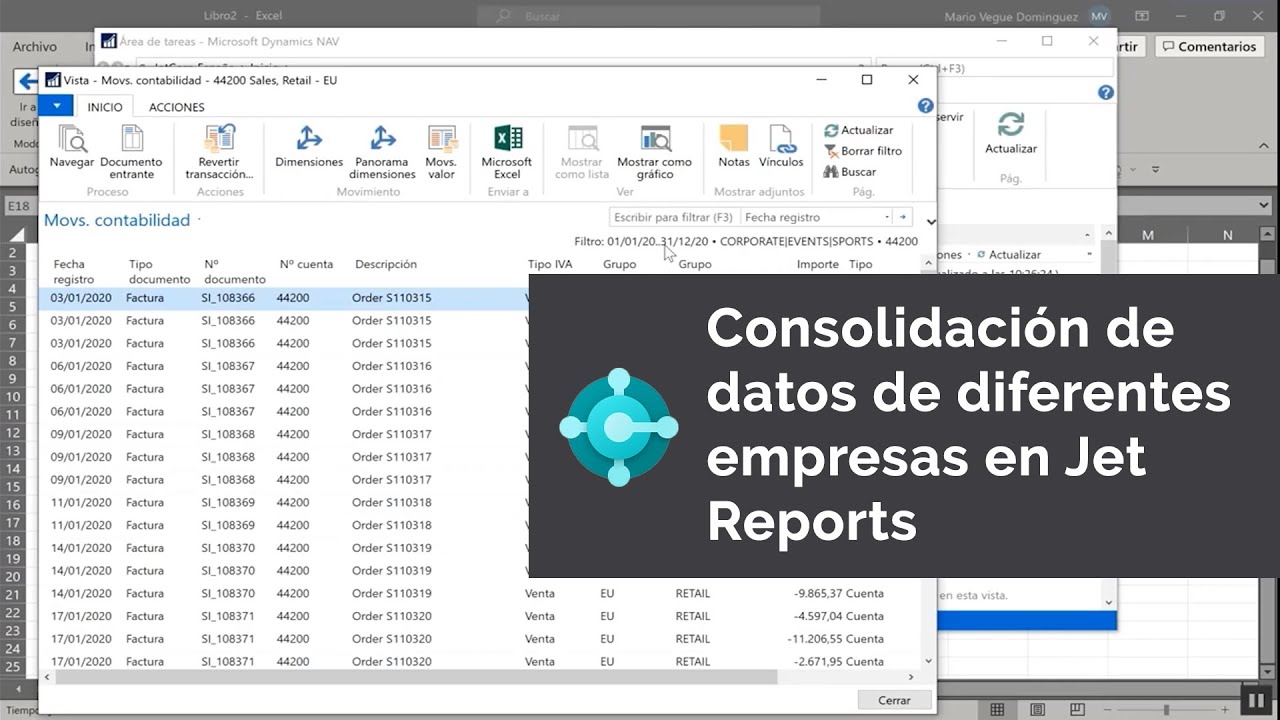Open the MV account avatar in Excel
The height and width of the screenshot is (720, 1280).
(1100, 16)
